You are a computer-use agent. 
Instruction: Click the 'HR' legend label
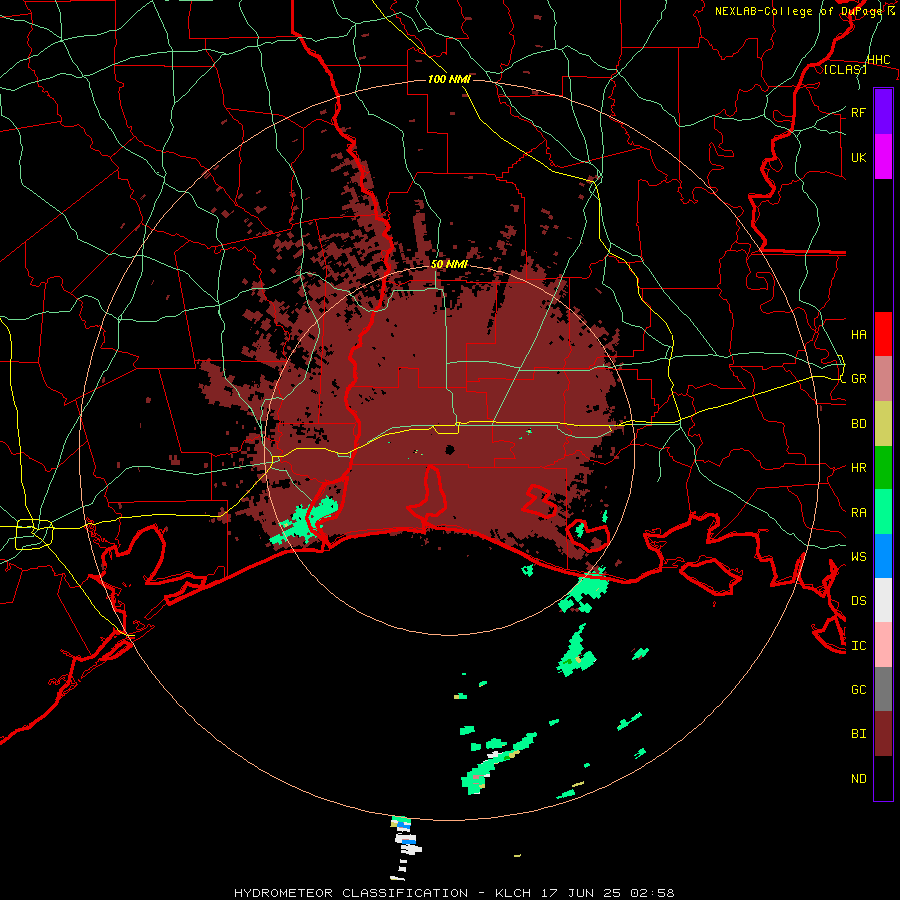click(859, 468)
